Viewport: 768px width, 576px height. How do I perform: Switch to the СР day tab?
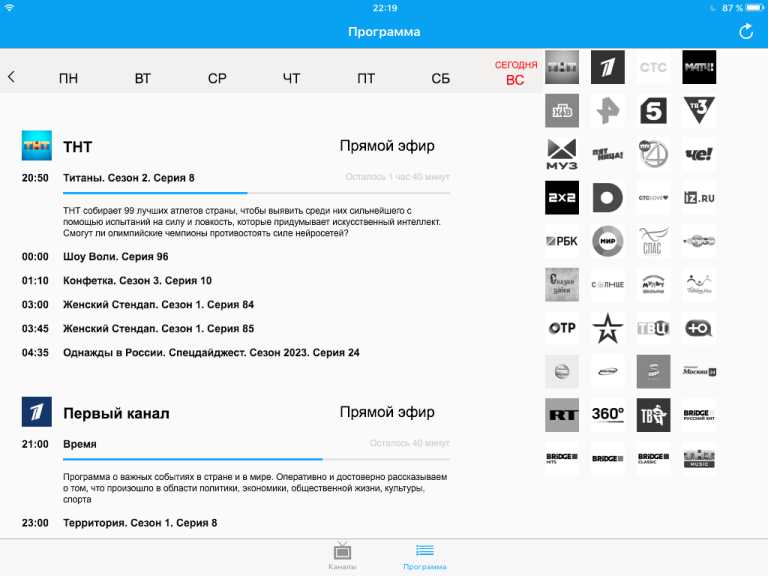(x=217, y=78)
